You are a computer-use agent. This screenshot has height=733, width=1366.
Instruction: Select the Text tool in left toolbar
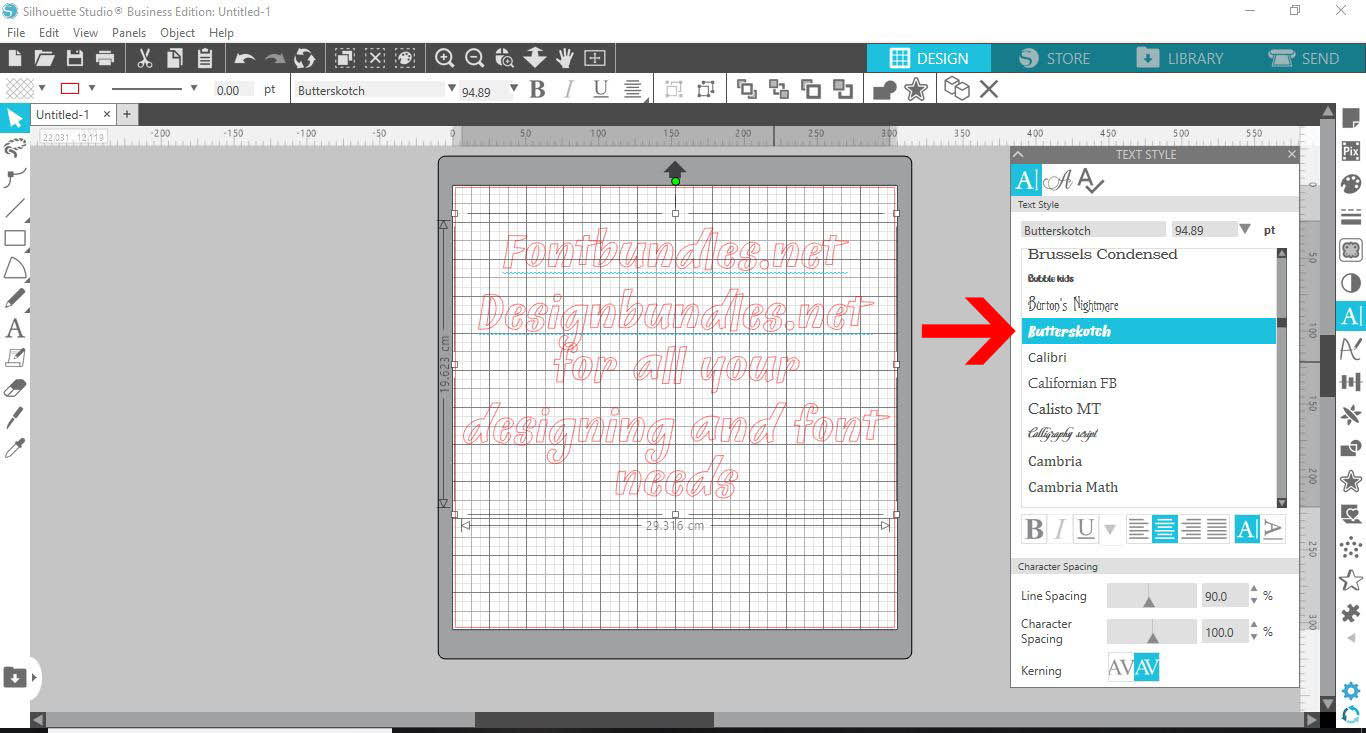click(x=15, y=328)
